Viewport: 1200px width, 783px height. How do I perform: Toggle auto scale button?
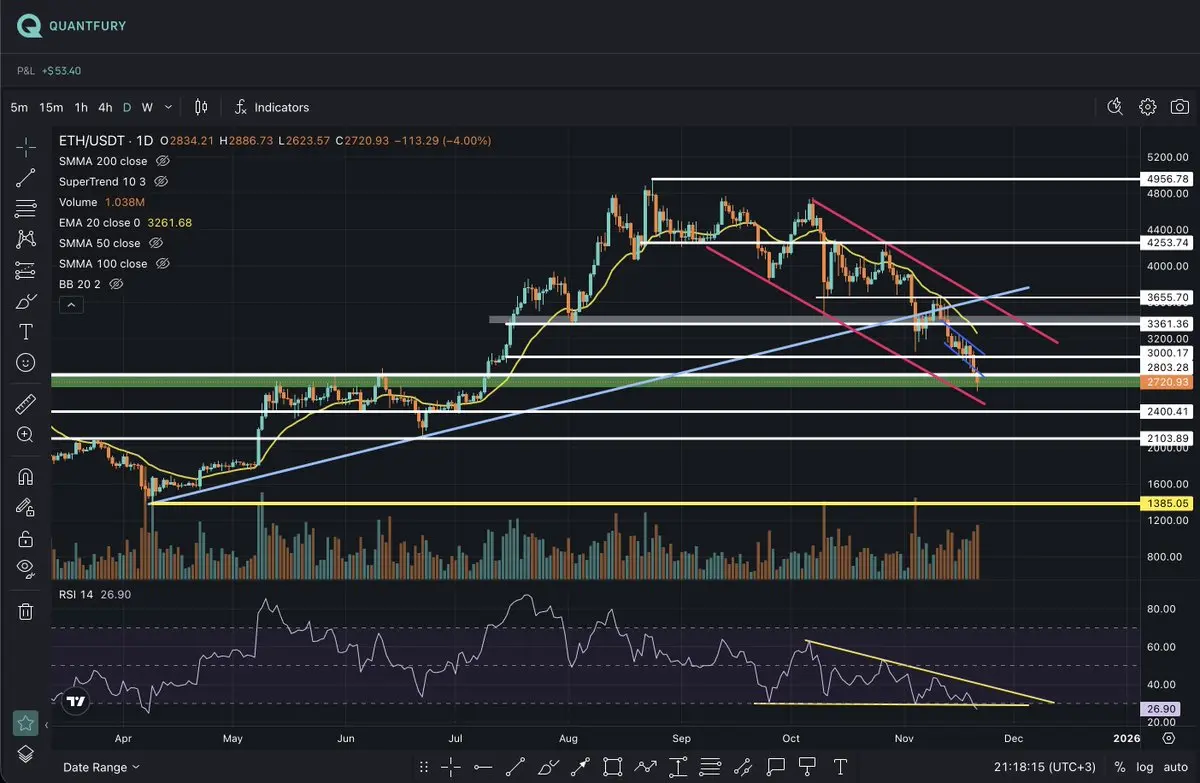1176,767
